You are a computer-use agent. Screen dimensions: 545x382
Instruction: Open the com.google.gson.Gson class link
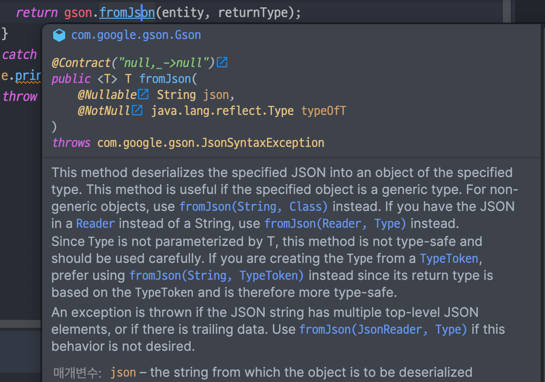tap(136, 35)
